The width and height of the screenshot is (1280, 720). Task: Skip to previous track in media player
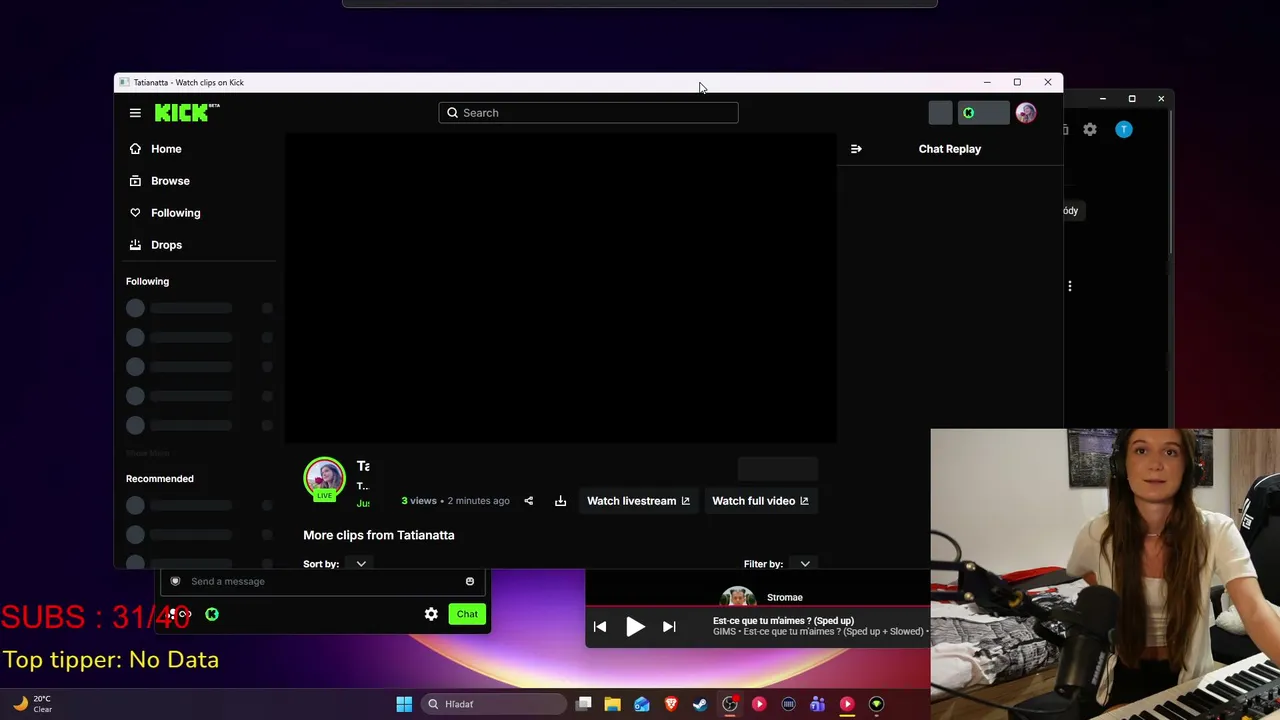600,627
